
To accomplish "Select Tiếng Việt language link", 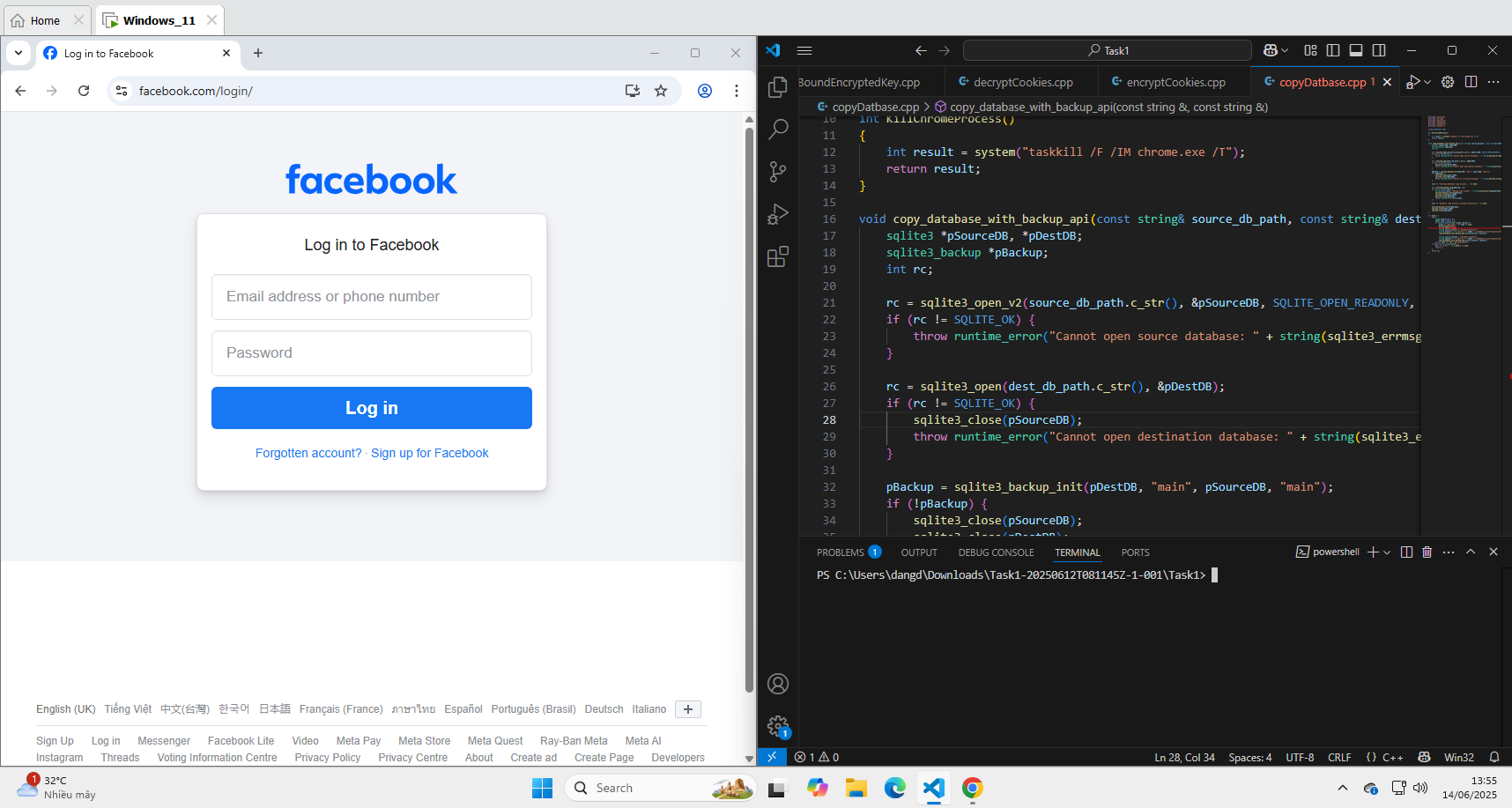I will [x=128, y=709].
